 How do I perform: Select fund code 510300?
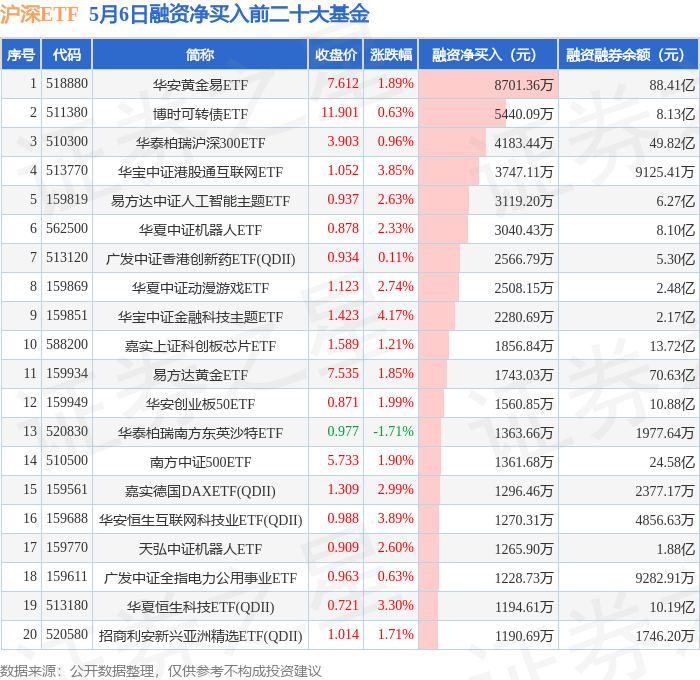[67, 141]
